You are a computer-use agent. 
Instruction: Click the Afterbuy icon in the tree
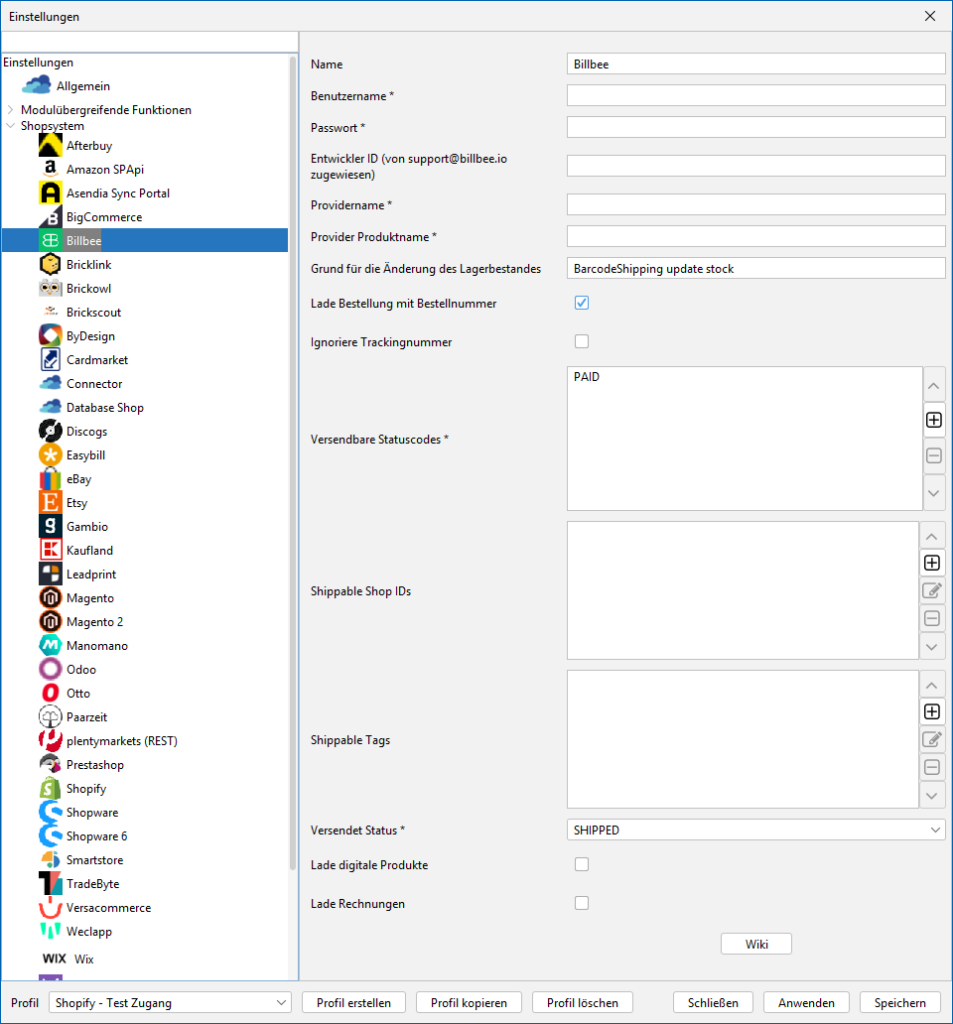point(51,146)
